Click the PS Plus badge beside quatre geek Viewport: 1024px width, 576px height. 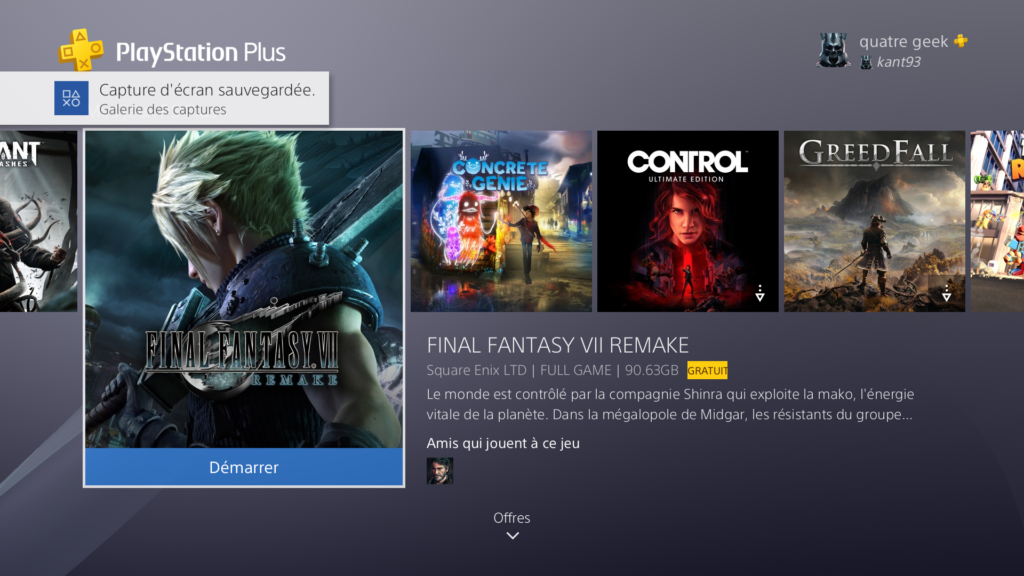[961, 41]
